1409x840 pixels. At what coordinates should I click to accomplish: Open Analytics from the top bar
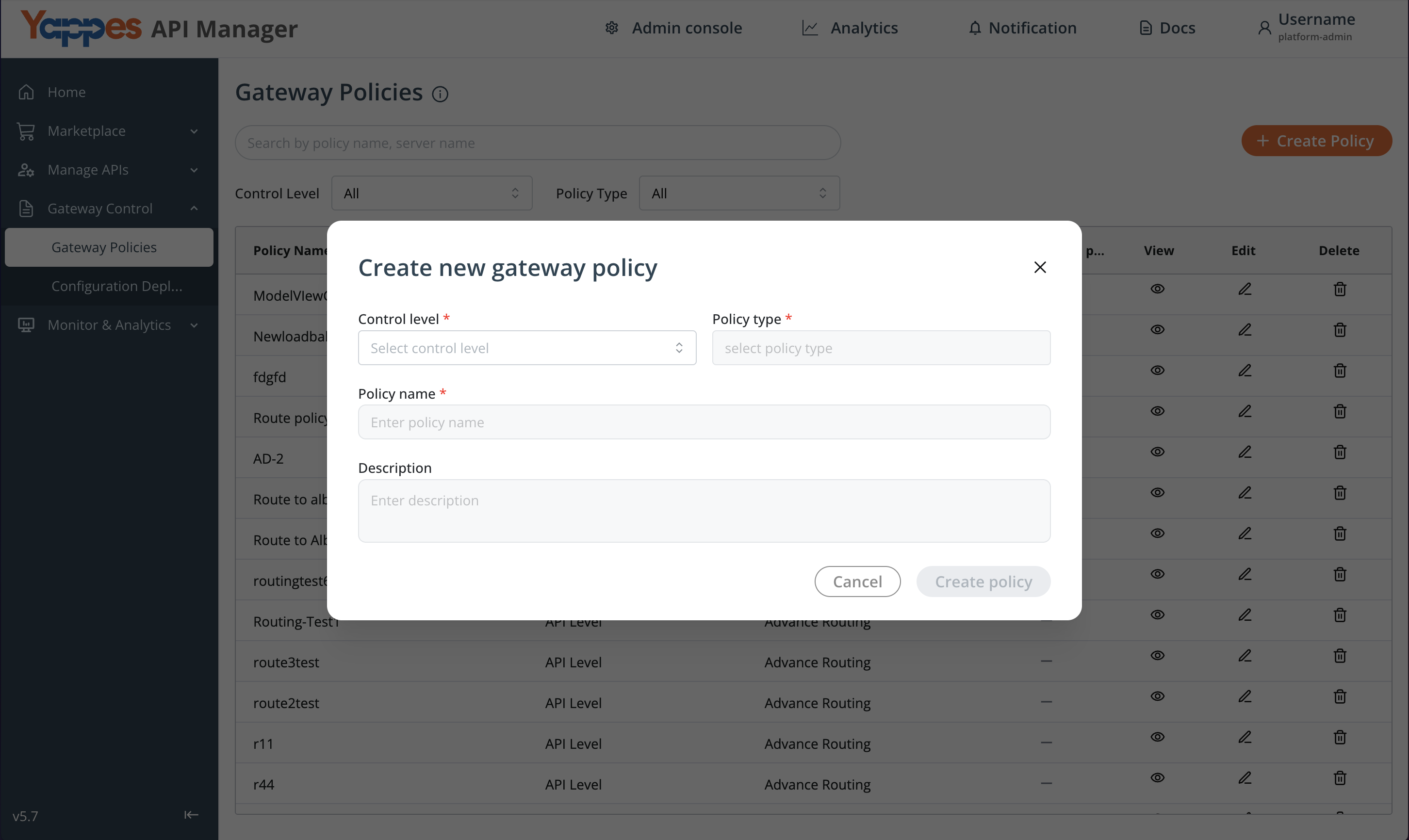(850, 28)
